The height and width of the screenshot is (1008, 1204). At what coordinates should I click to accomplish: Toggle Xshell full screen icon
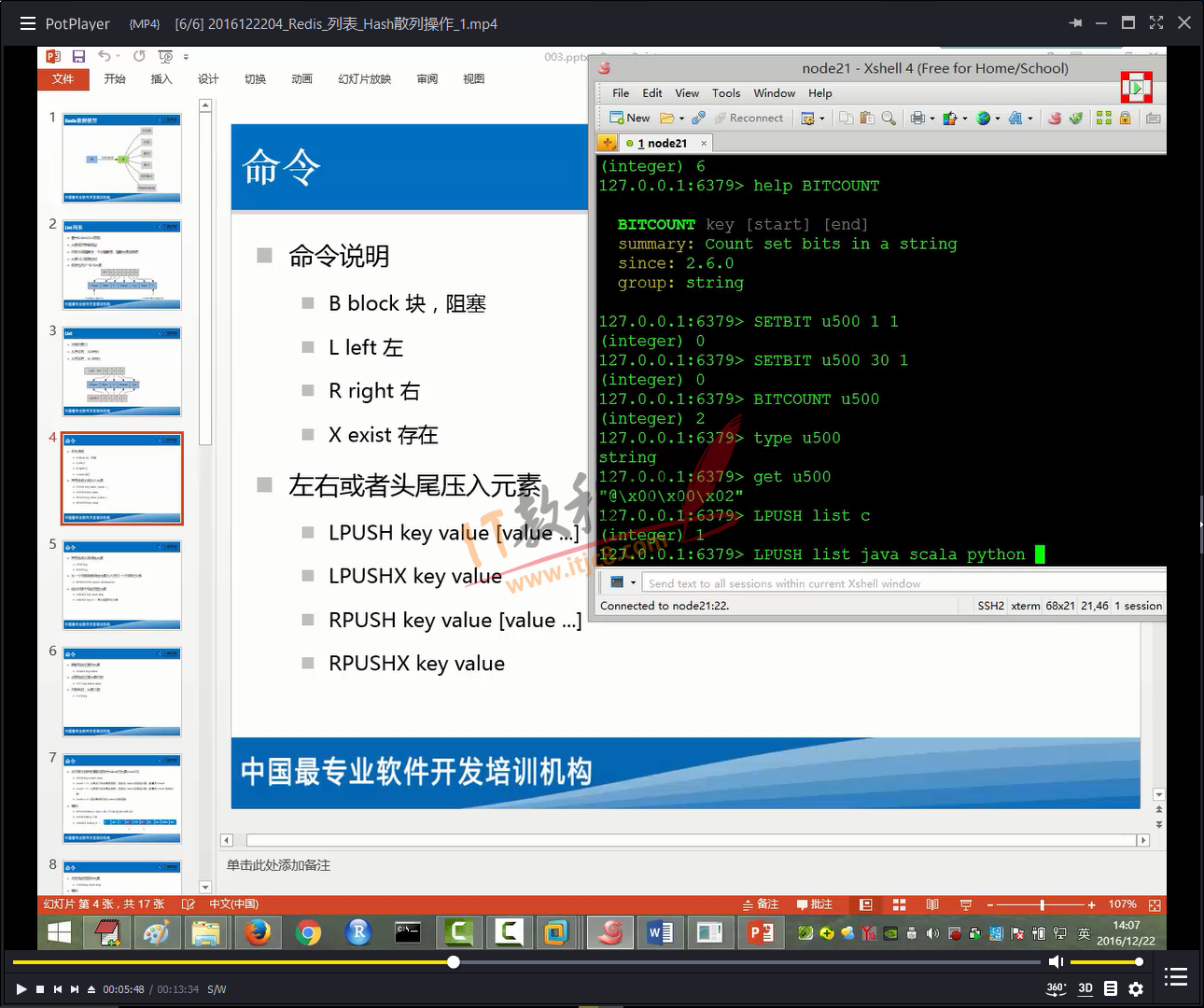(1104, 118)
